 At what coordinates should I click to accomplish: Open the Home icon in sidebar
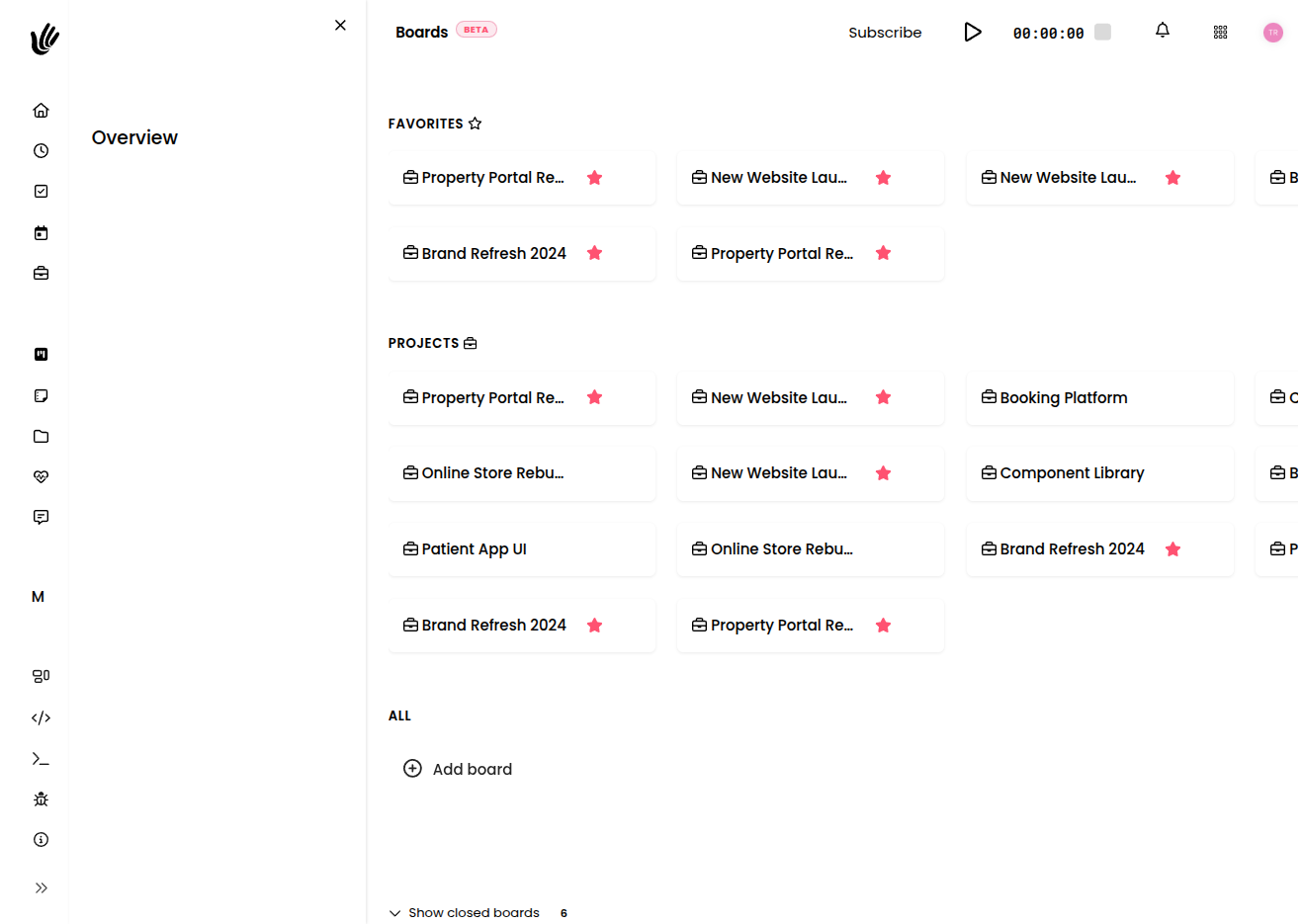coord(41,111)
